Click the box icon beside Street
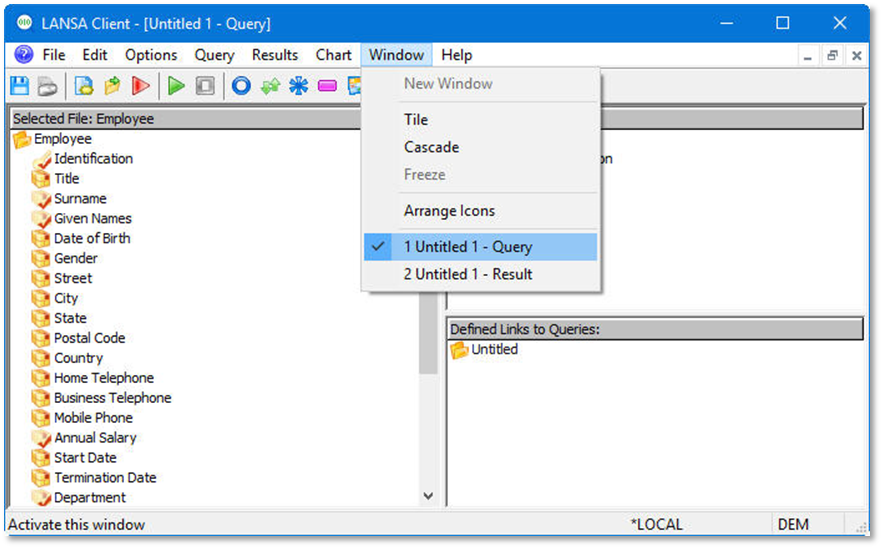 [x=40, y=279]
